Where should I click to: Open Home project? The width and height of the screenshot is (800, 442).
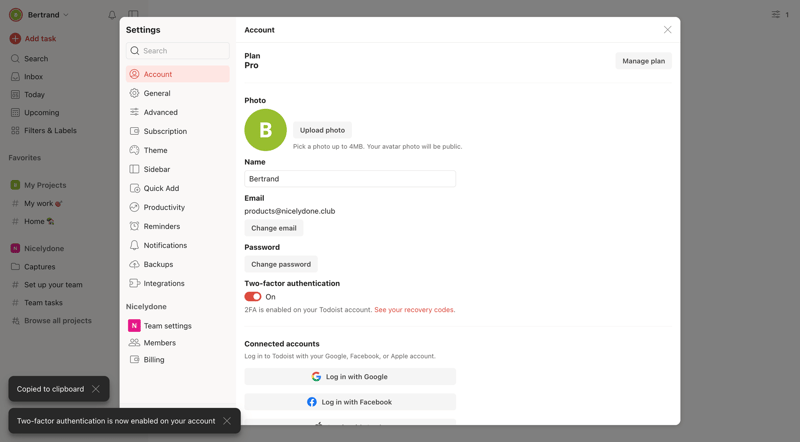click(39, 222)
